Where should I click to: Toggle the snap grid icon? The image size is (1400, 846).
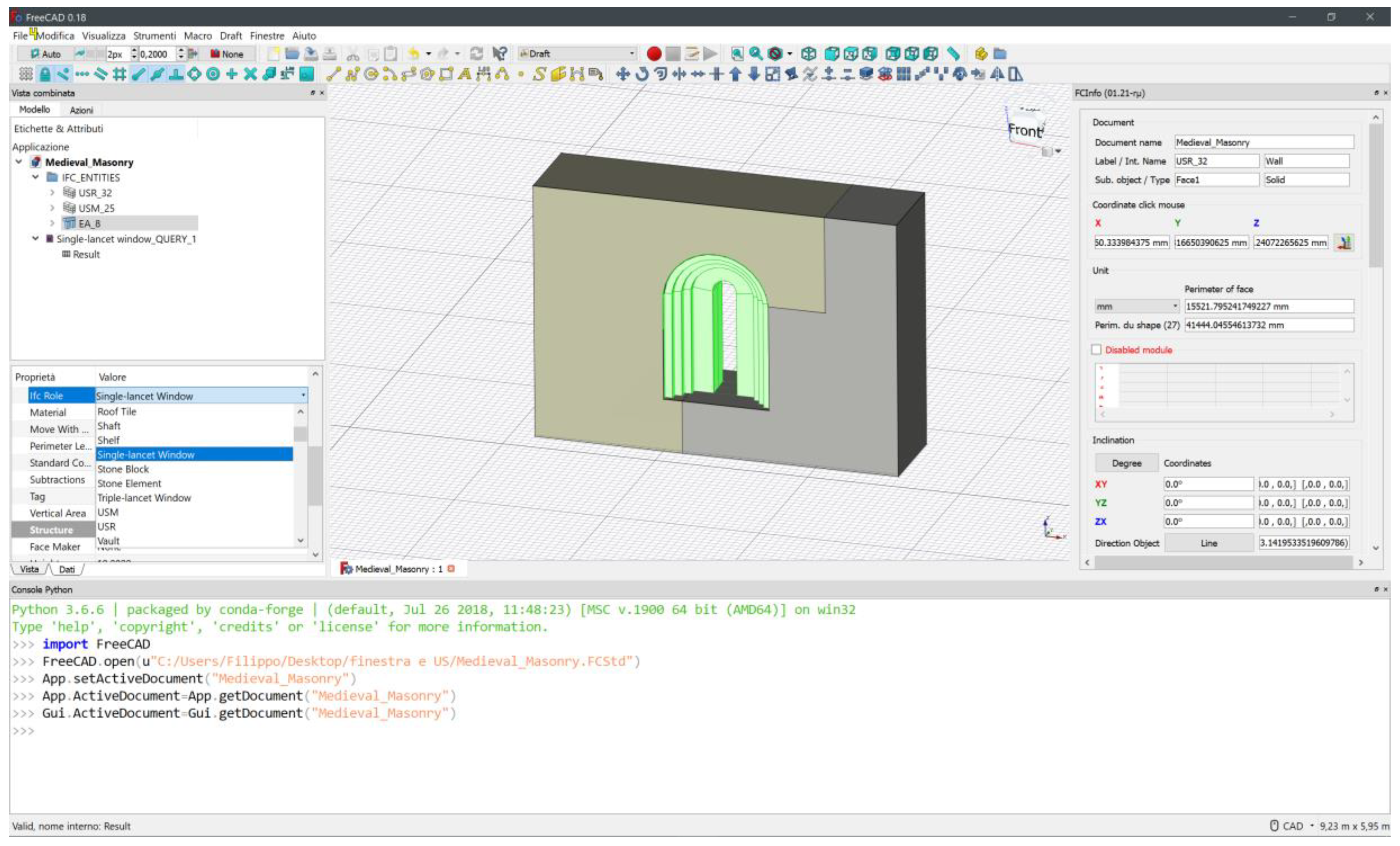click(x=119, y=75)
